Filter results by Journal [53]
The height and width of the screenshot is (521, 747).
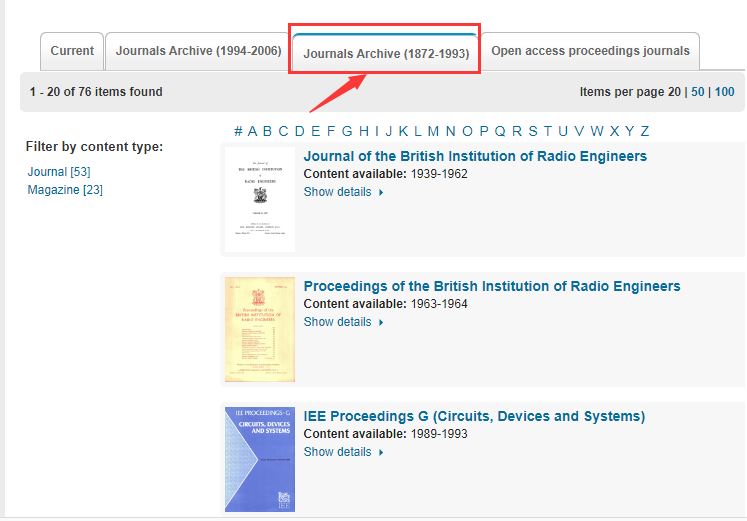click(59, 171)
